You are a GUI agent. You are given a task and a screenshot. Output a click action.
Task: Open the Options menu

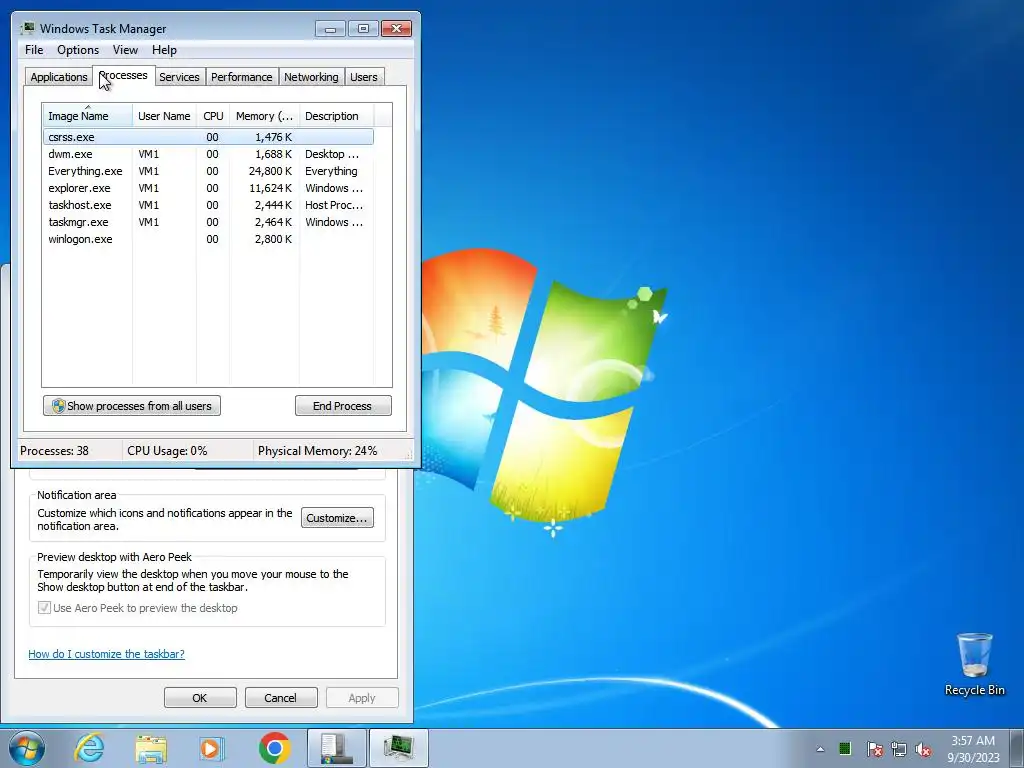(78, 50)
